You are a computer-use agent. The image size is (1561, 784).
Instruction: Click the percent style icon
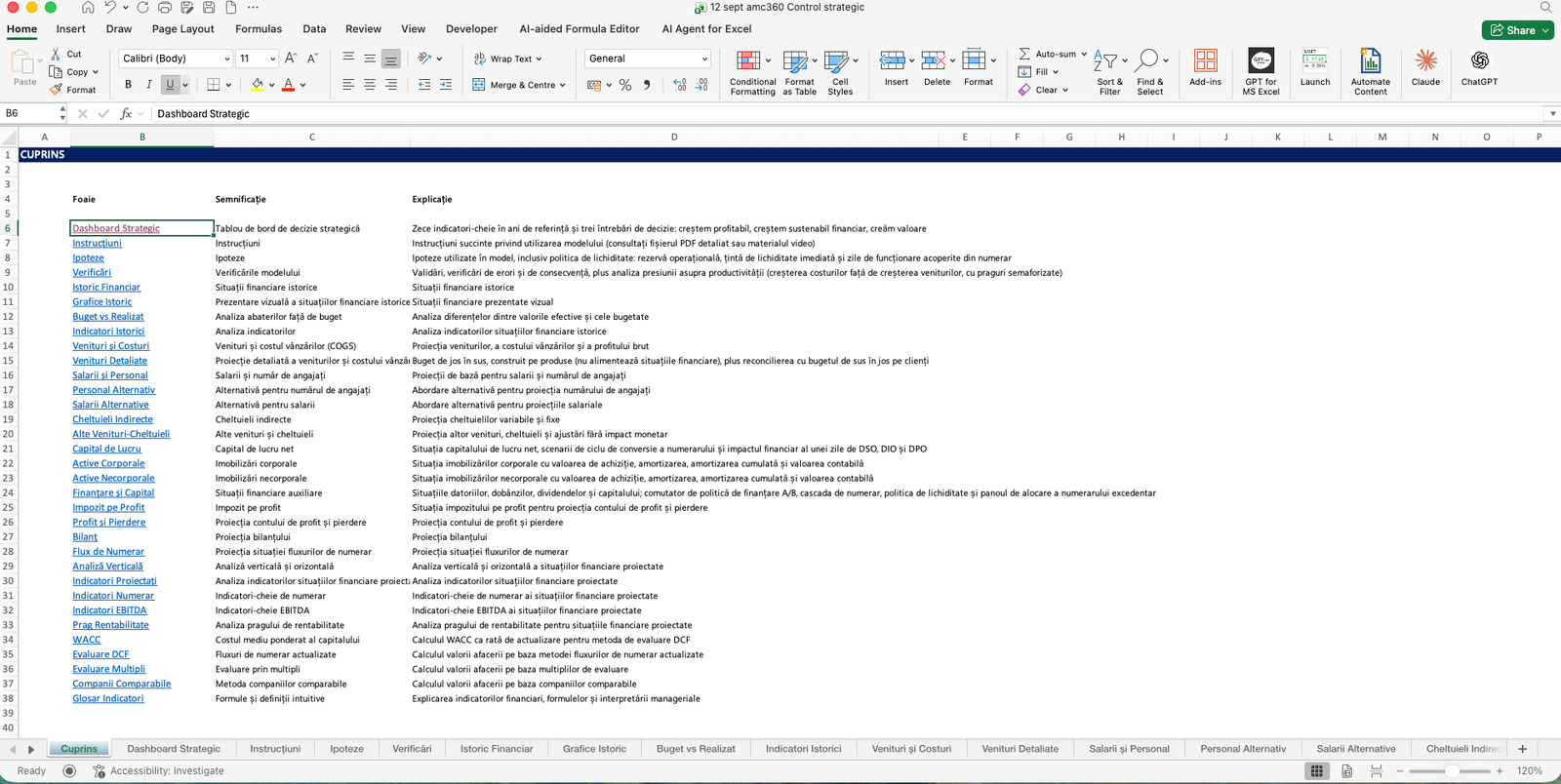[x=625, y=85]
